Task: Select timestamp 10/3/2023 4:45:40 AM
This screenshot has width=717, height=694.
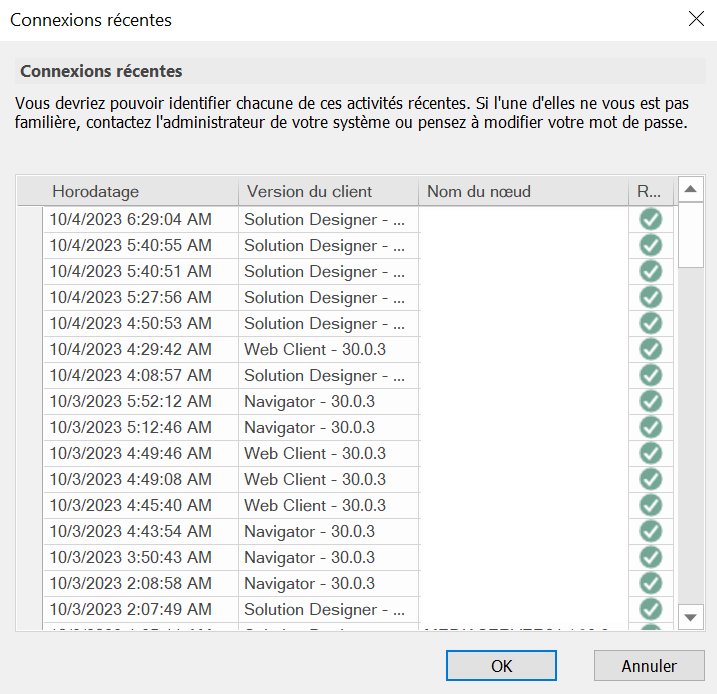Action: [130, 506]
